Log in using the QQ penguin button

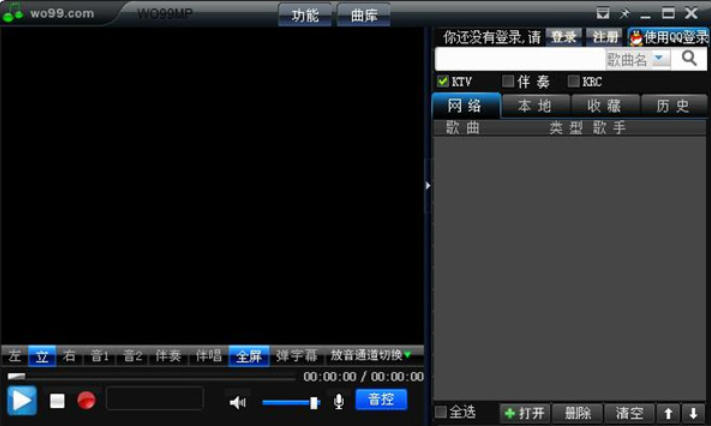[x=669, y=37]
